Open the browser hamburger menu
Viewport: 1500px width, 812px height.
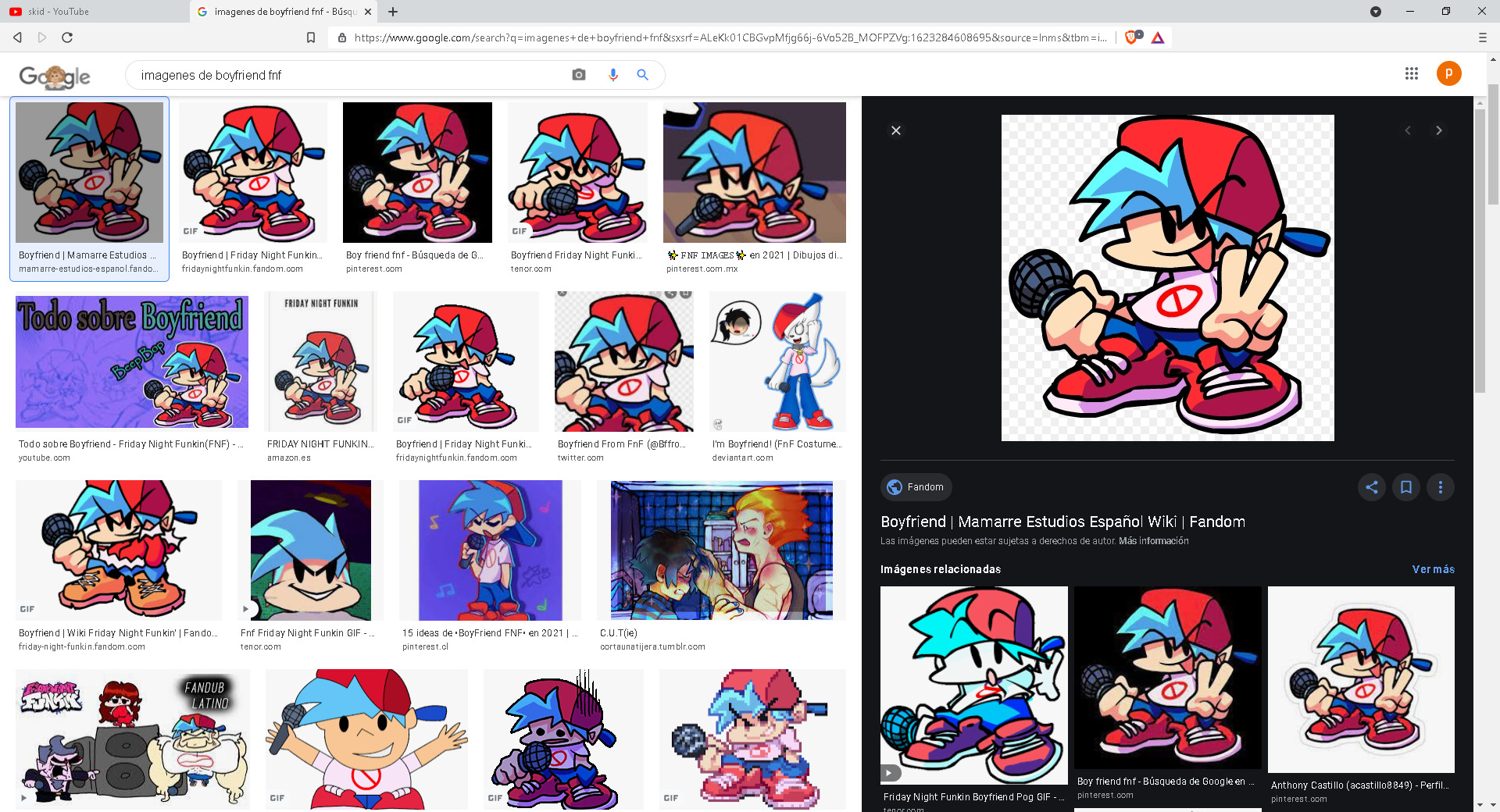(x=1482, y=37)
